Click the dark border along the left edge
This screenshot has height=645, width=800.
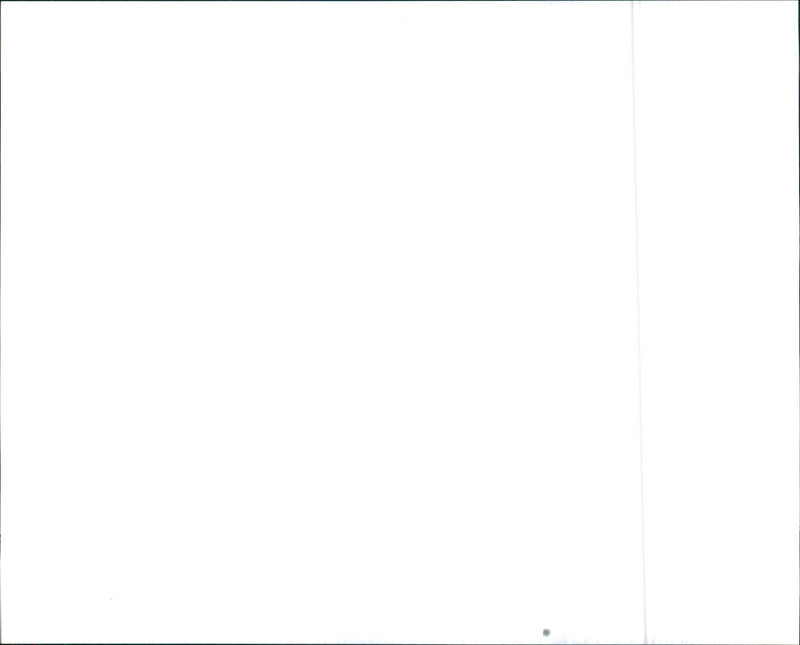(x=1, y=322)
